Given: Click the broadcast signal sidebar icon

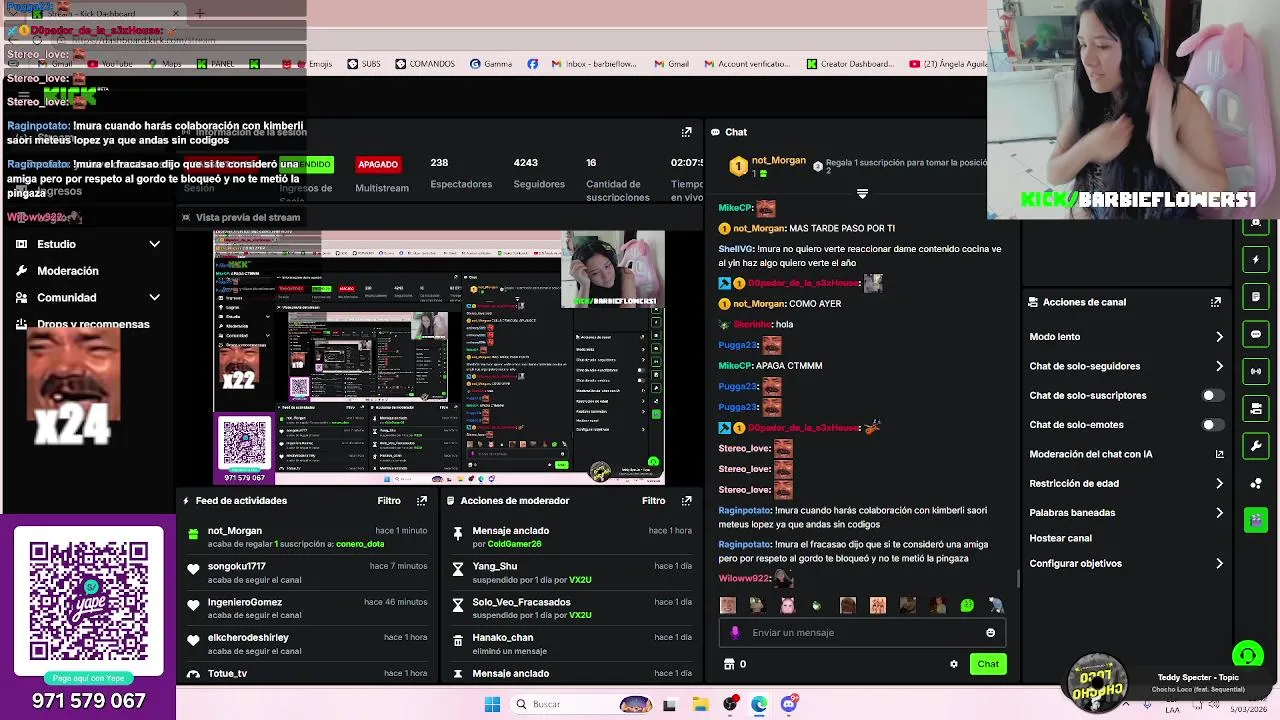Looking at the screenshot, I should [1256, 371].
